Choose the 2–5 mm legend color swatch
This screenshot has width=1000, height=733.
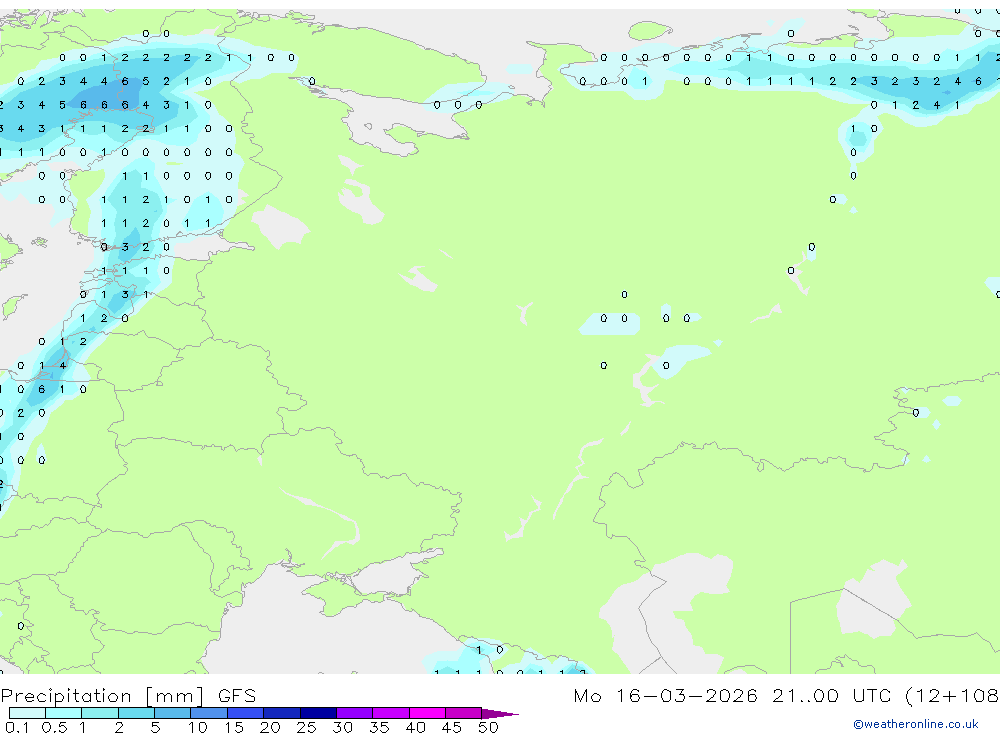click(136, 713)
